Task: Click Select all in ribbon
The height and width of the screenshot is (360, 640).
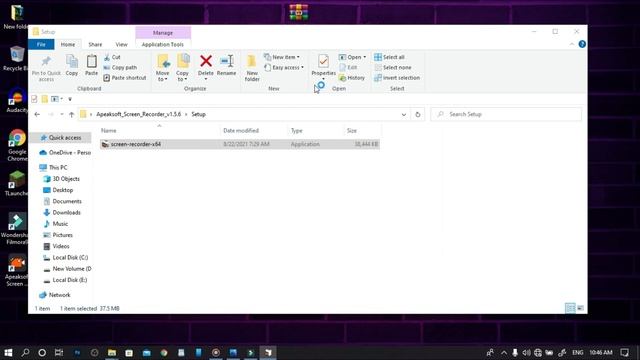Action: [x=389, y=57]
